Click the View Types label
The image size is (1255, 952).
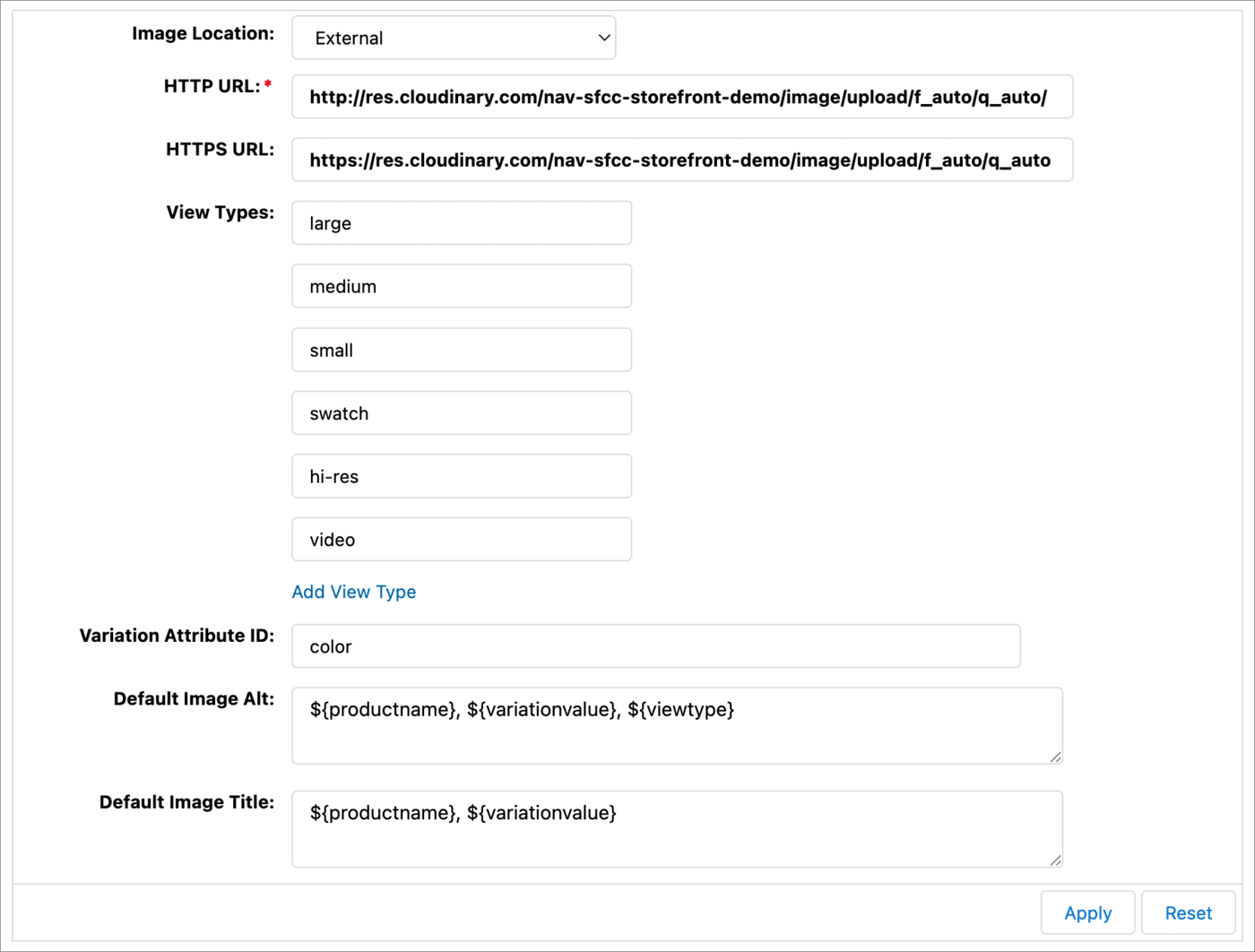click(x=220, y=212)
